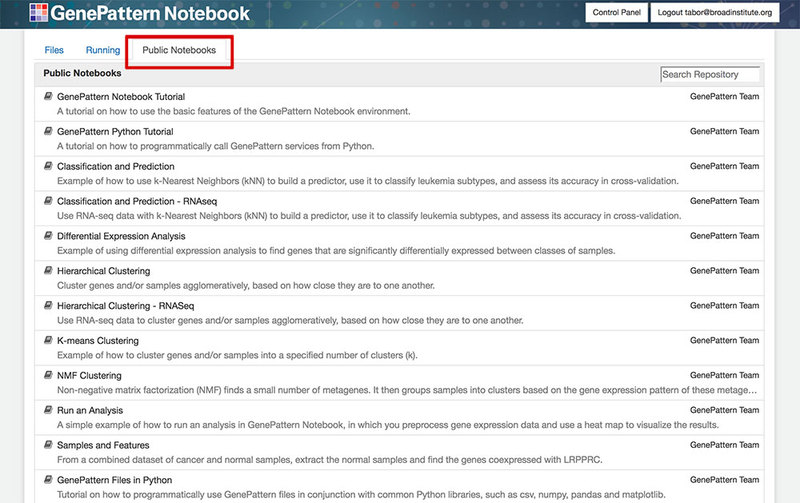Screen dimensions: 800x503
Task: Open Run an Analysis notebook title
Action: pyautogui.click(x=90, y=410)
